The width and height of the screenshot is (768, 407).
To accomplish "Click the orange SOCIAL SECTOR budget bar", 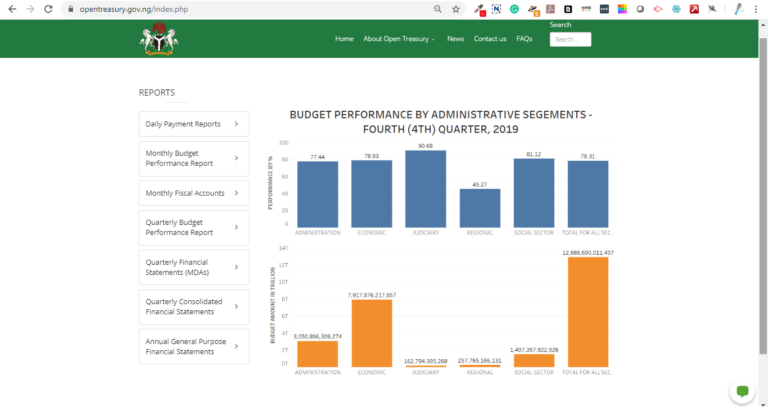I will (x=534, y=360).
